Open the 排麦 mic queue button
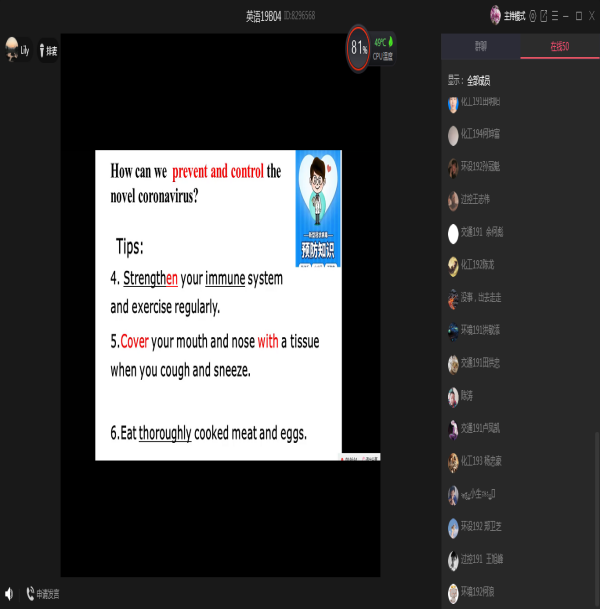600x609 pixels. point(47,49)
